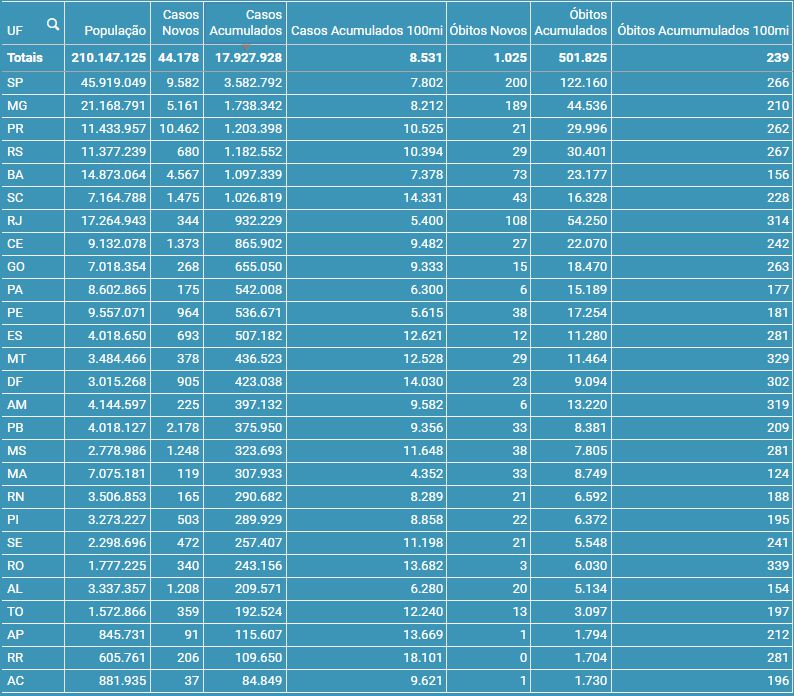Click the AM state row label

pyautogui.click(x=17, y=404)
